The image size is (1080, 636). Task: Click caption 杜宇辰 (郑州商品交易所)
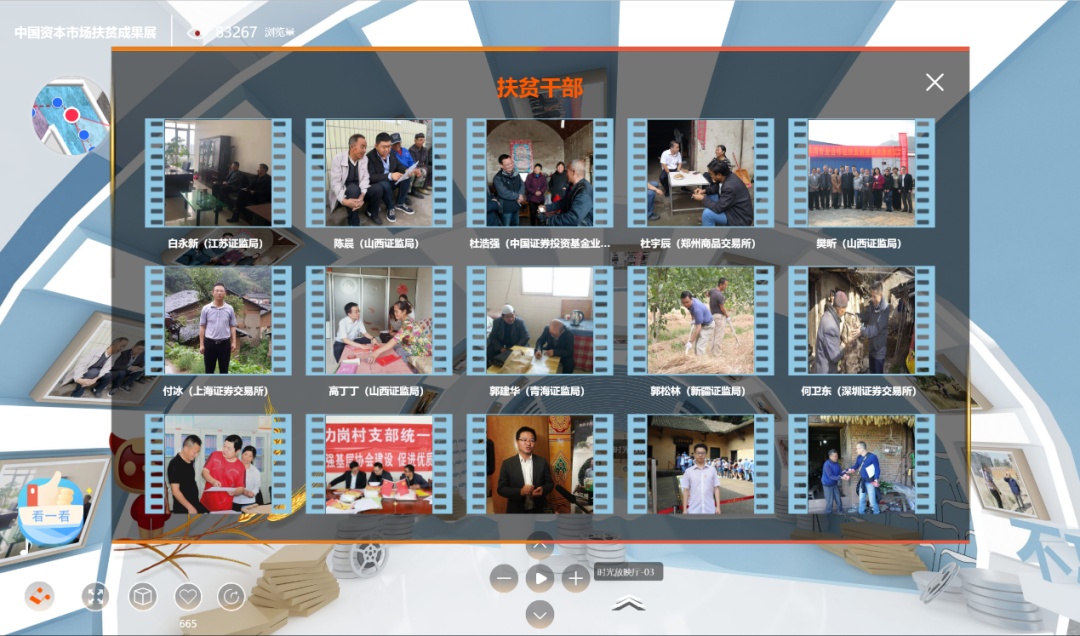698,243
